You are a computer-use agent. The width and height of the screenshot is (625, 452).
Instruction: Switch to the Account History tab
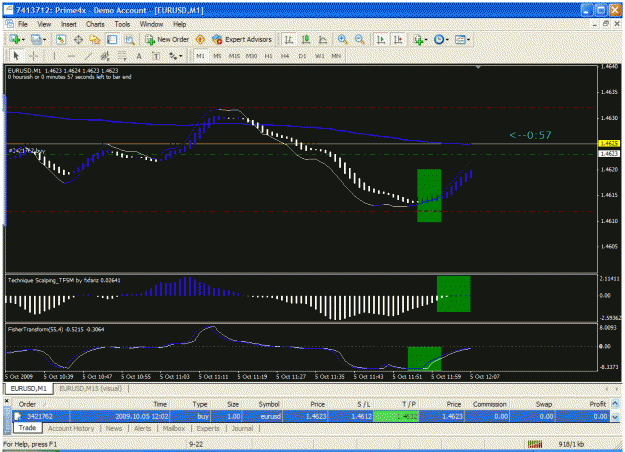pos(71,428)
